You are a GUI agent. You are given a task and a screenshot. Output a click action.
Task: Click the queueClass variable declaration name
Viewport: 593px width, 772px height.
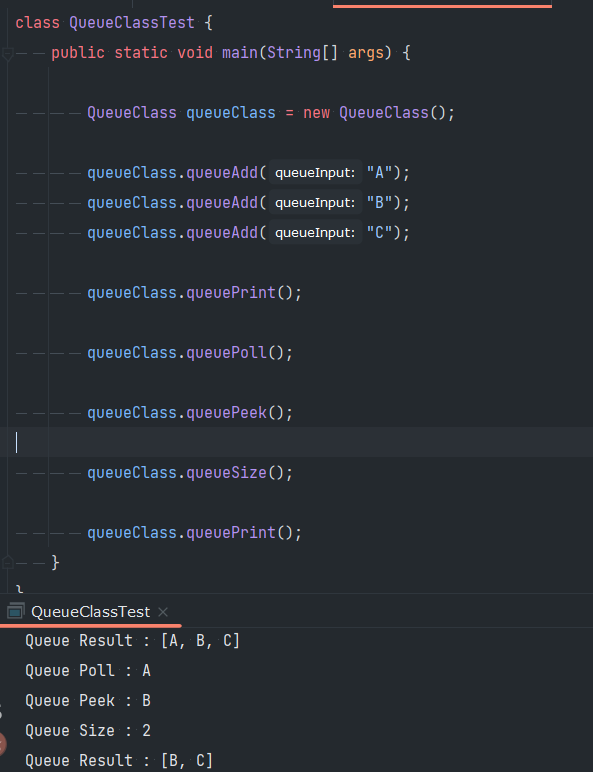click(x=231, y=113)
